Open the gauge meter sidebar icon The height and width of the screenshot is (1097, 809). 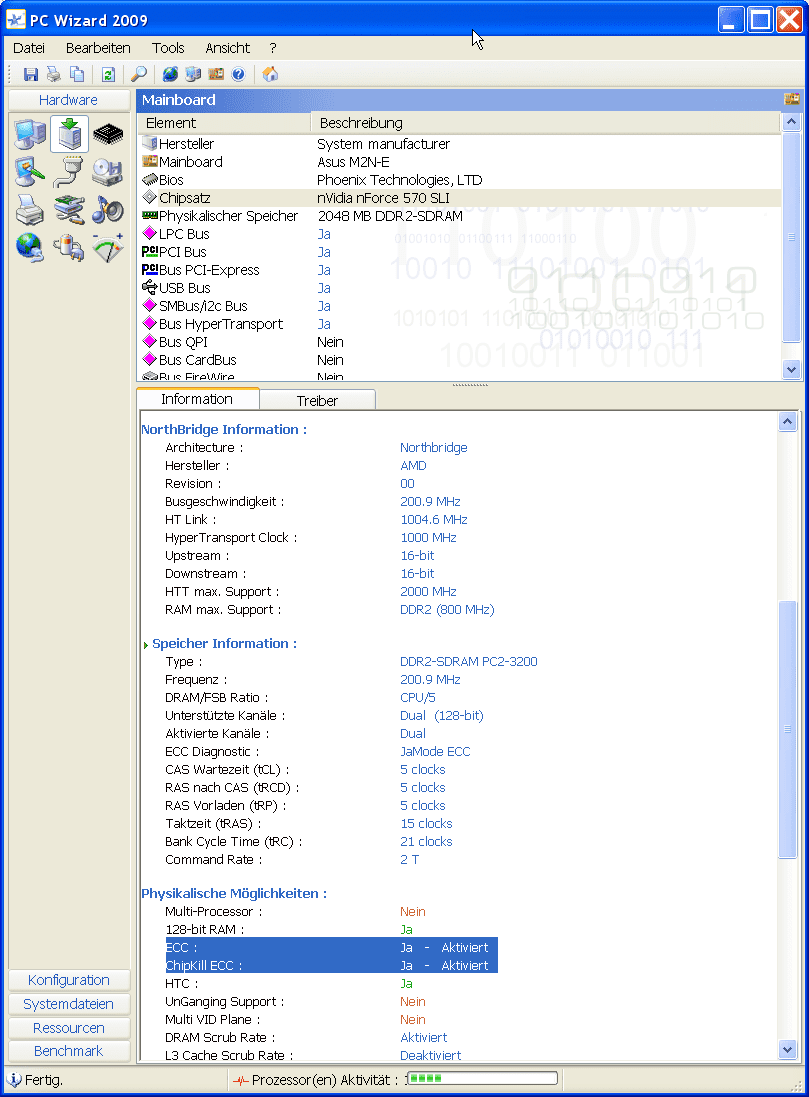[x=108, y=248]
